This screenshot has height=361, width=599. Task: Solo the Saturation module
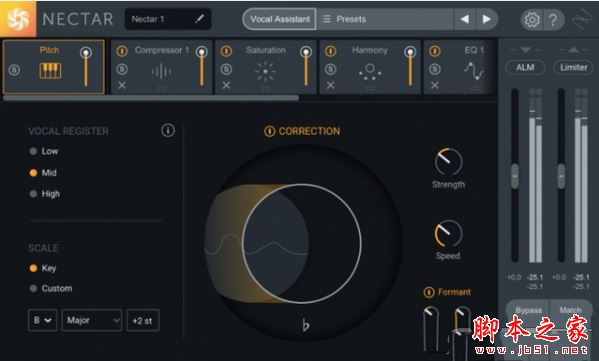pyautogui.click(x=226, y=70)
